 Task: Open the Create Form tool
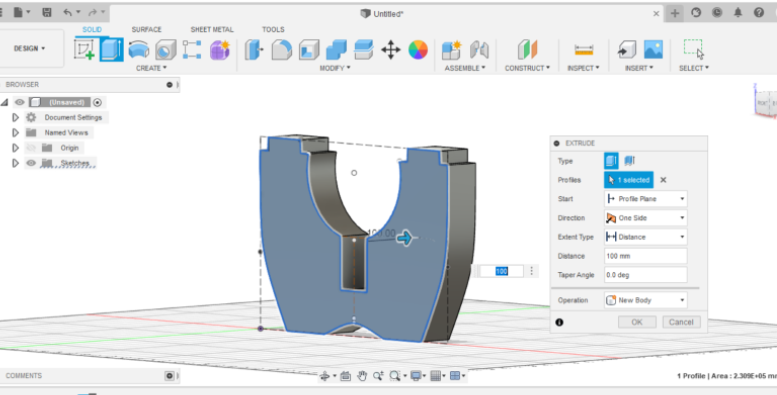(220, 50)
